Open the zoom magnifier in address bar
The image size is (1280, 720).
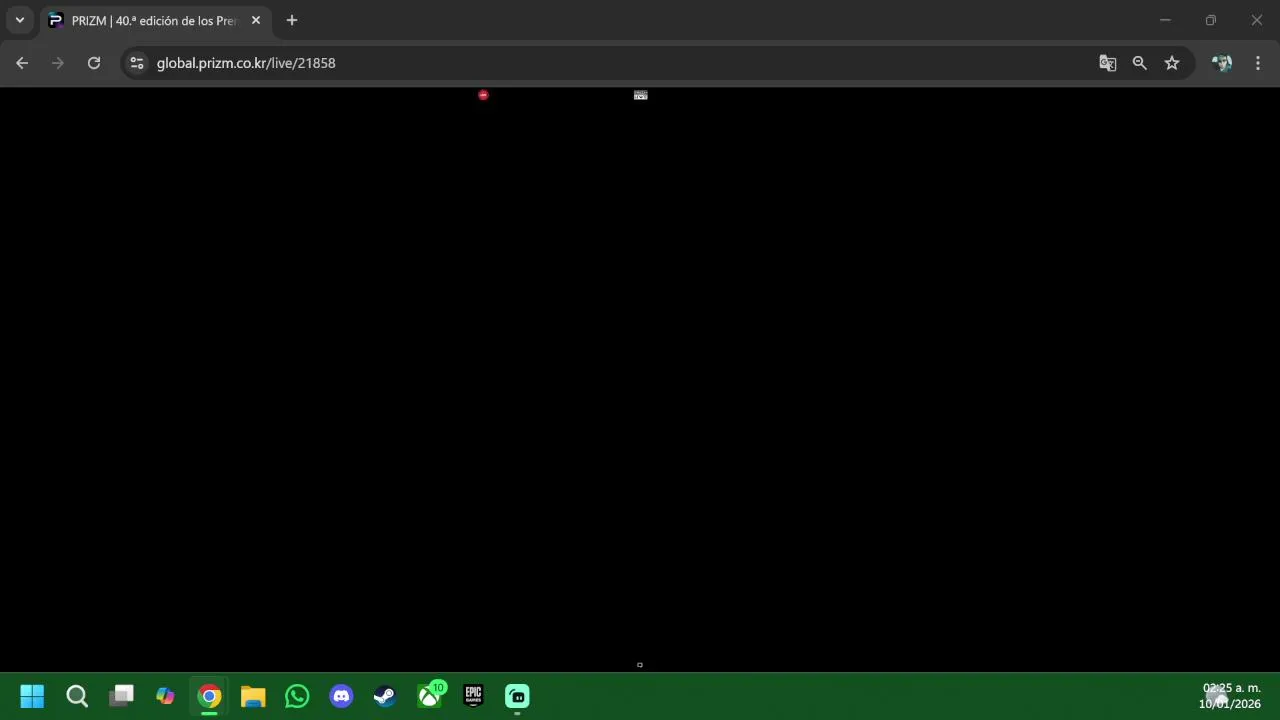click(x=1139, y=63)
